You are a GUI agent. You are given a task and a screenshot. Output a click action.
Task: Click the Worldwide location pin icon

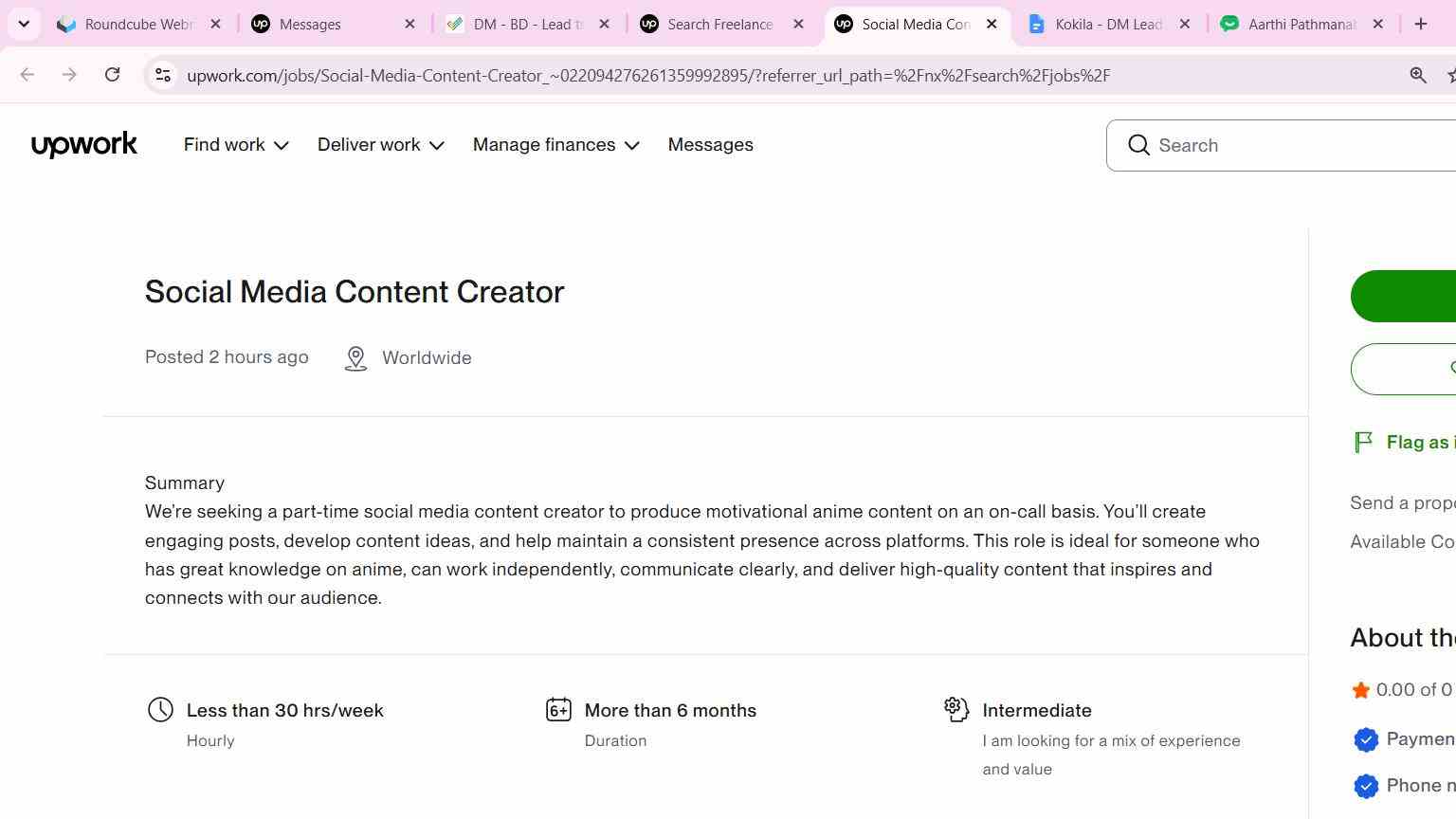[x=355, y=358]
